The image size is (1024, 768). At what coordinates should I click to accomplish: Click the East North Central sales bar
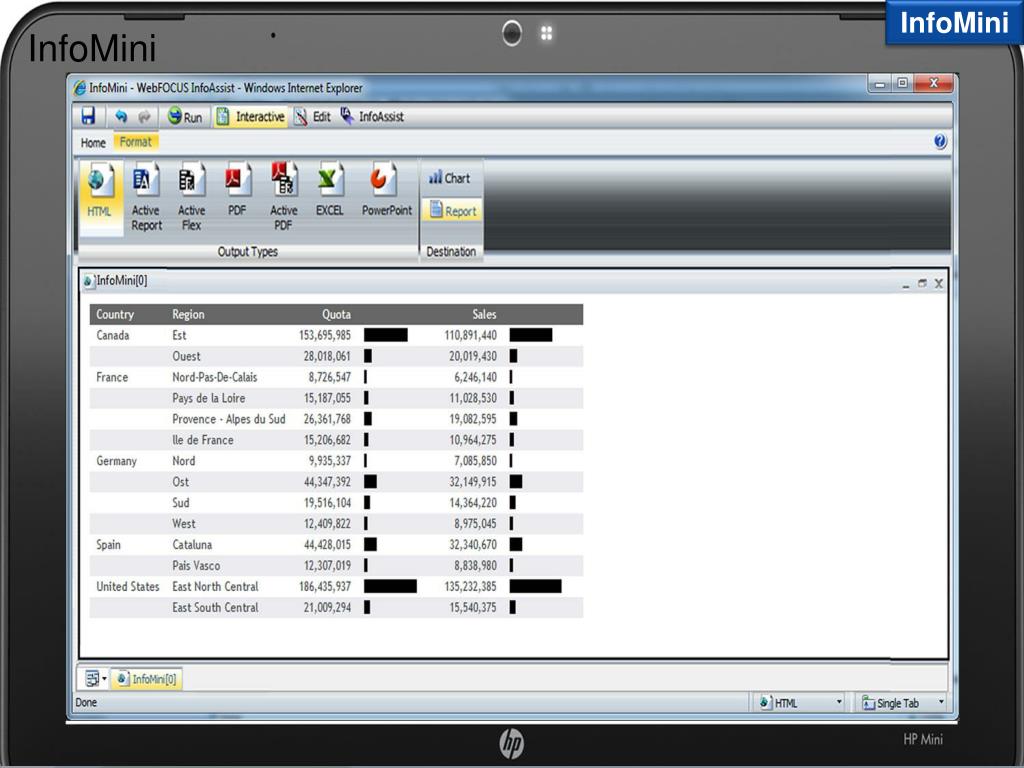pyautogui.click(x=536, y=586)
